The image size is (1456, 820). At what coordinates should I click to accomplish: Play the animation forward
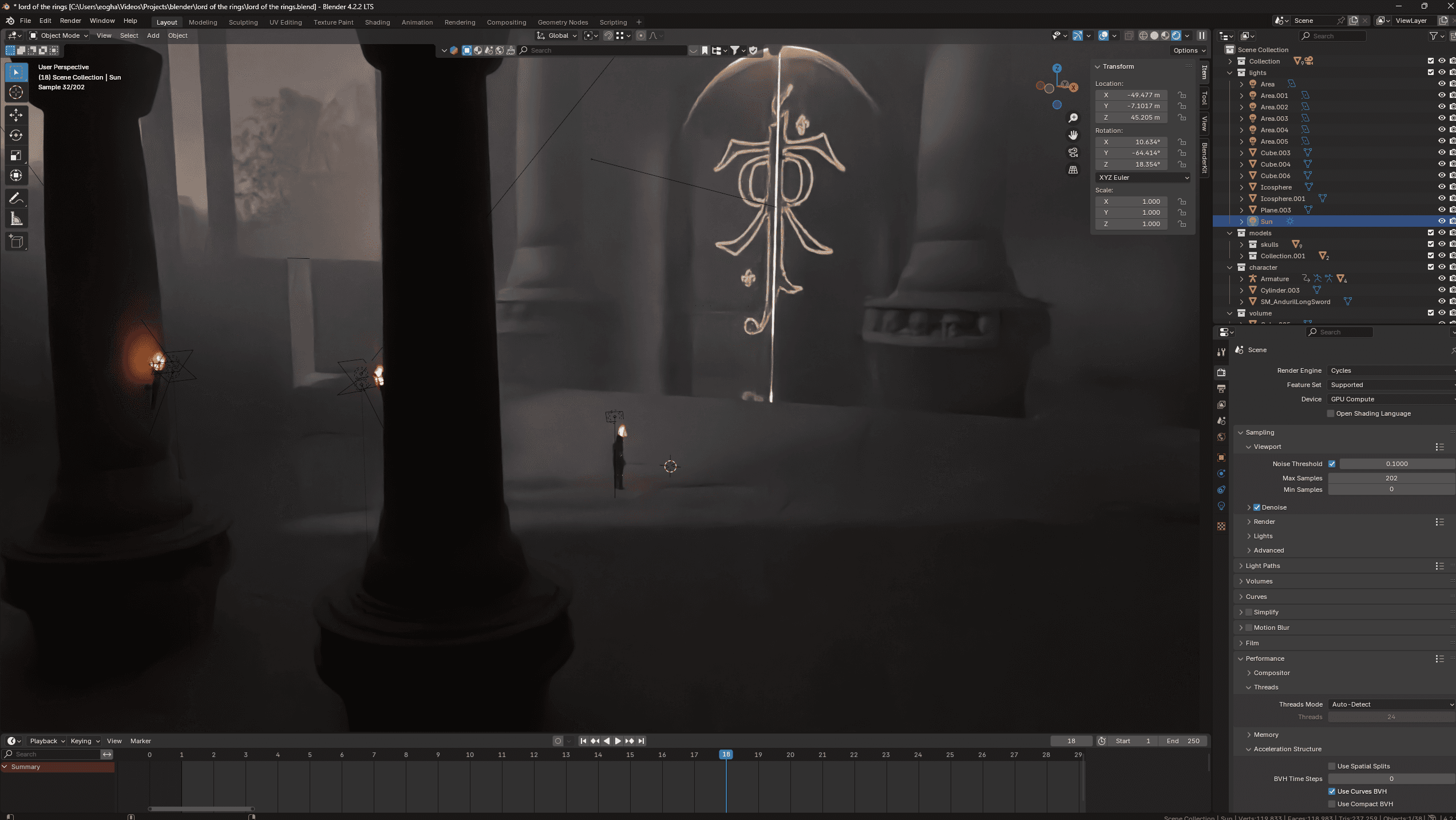point(618,741)
